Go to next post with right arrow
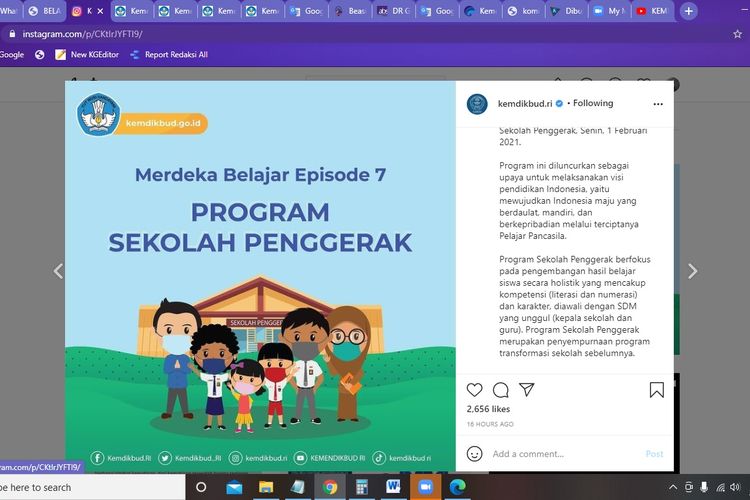Image resolution: width=750 pixels, height=500 pixels. 692,271
